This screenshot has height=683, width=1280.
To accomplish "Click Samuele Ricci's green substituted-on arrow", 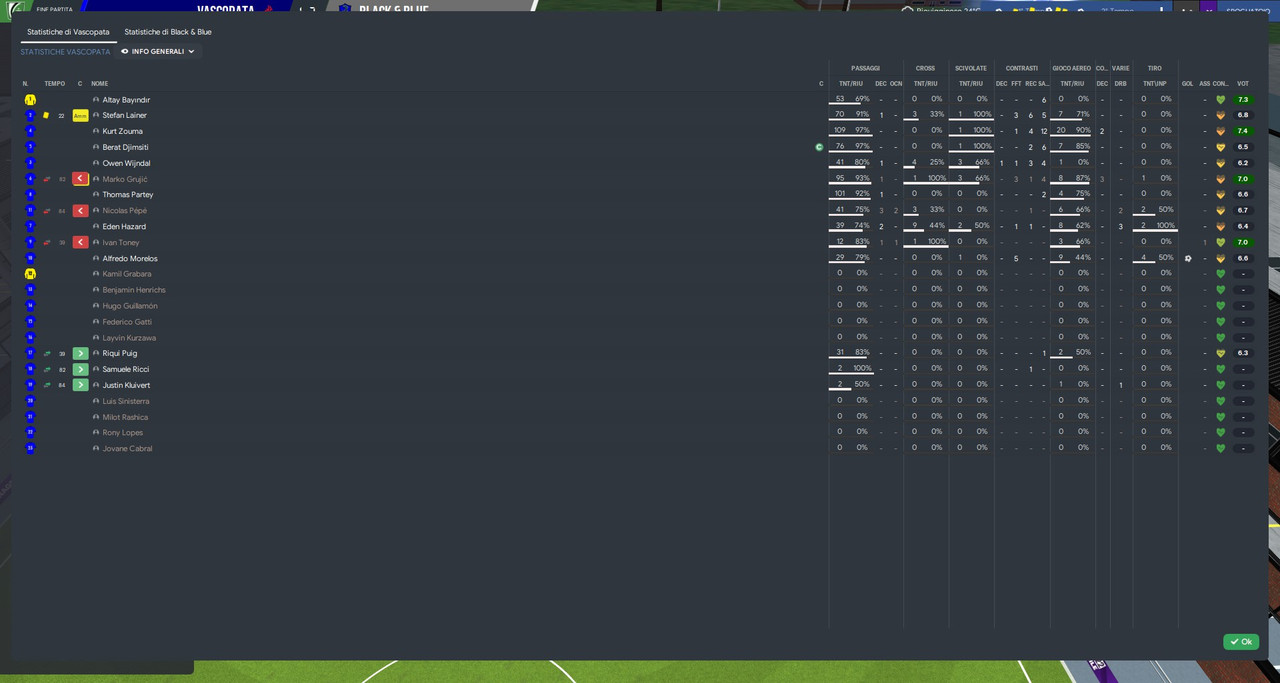I will (80, 370).
